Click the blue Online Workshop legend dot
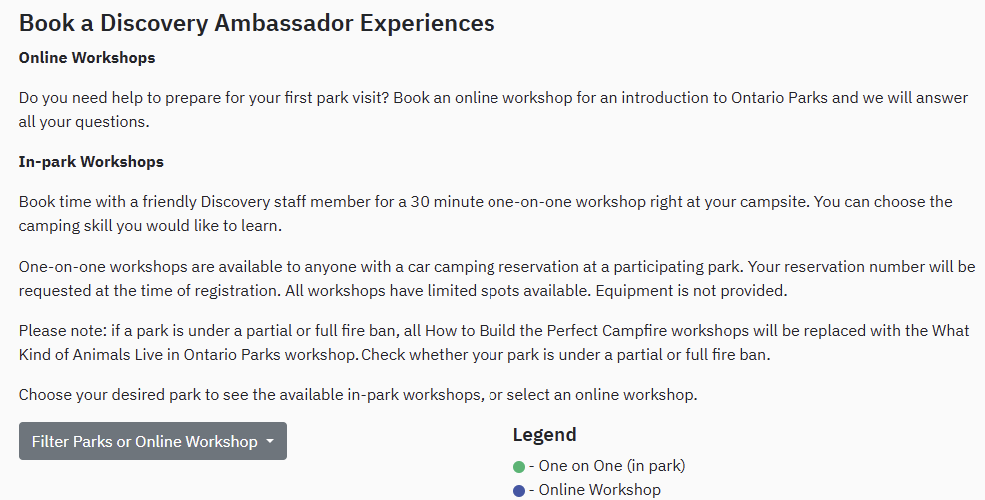Viewport: 985px width, 500px height. coord(519,491)
